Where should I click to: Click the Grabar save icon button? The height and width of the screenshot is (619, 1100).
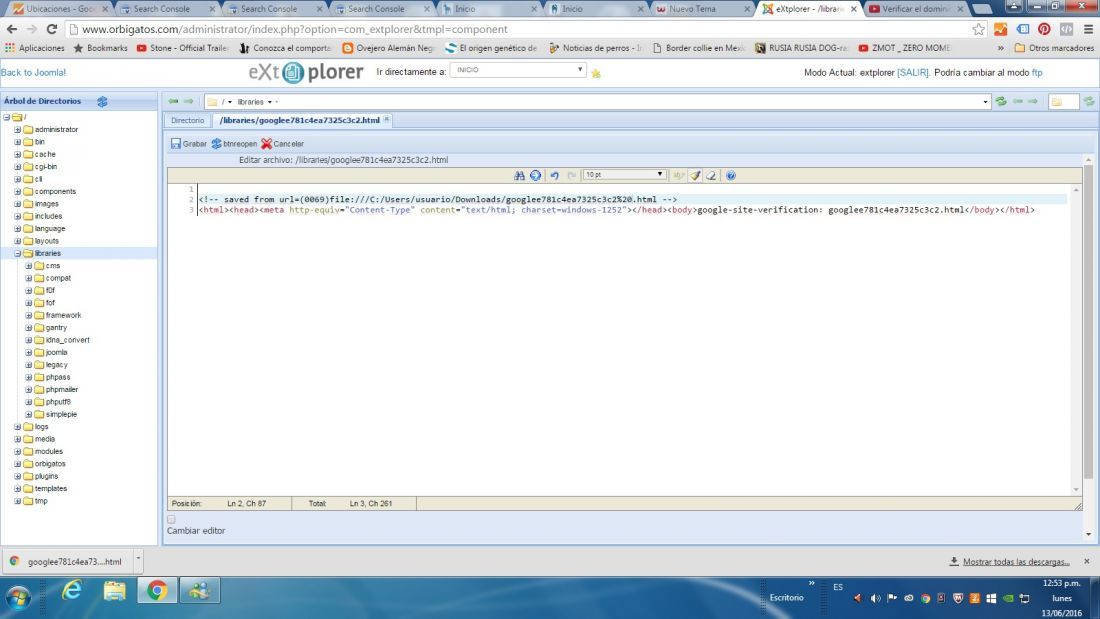(189, 144)
